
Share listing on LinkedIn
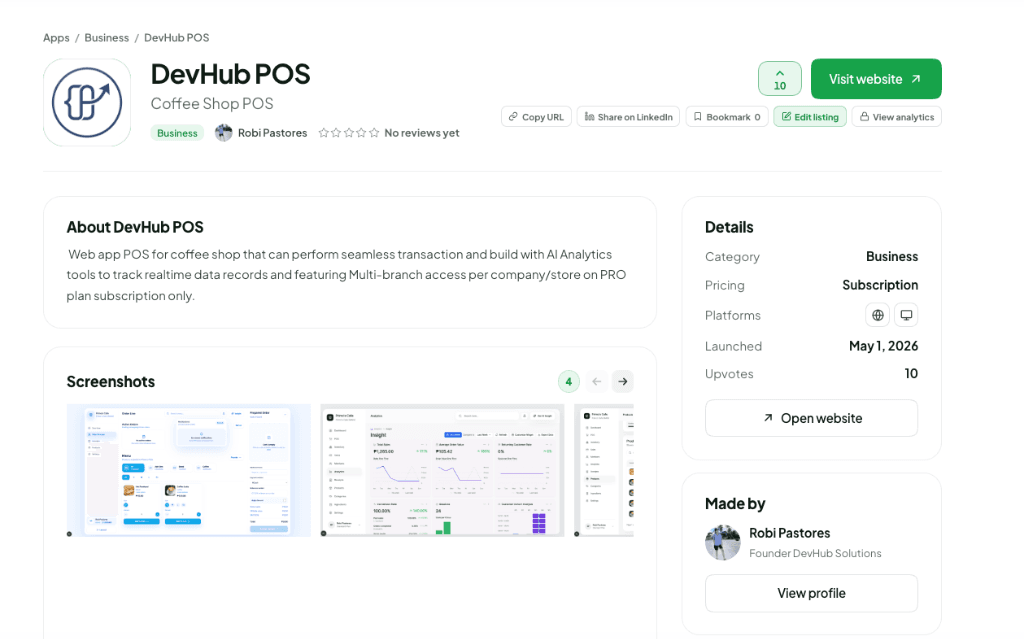pos(628,117)
